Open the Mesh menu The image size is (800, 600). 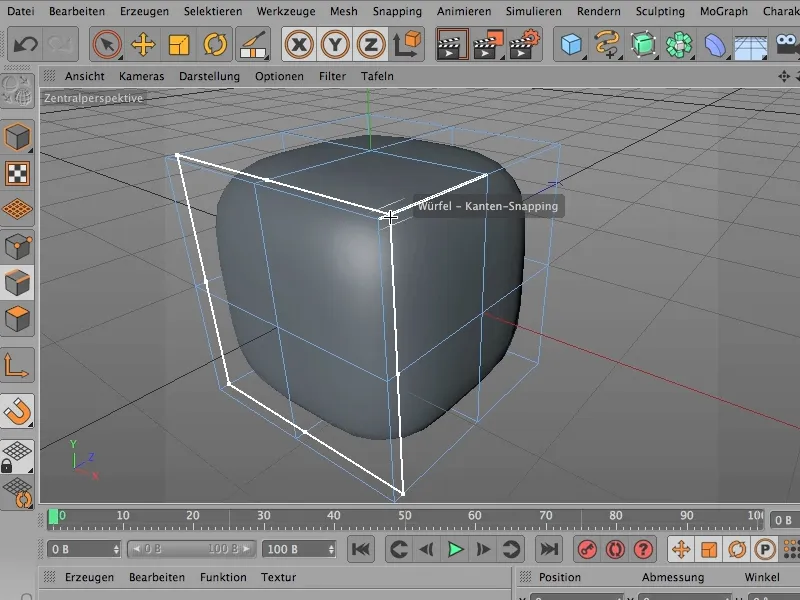coord(343,11)
